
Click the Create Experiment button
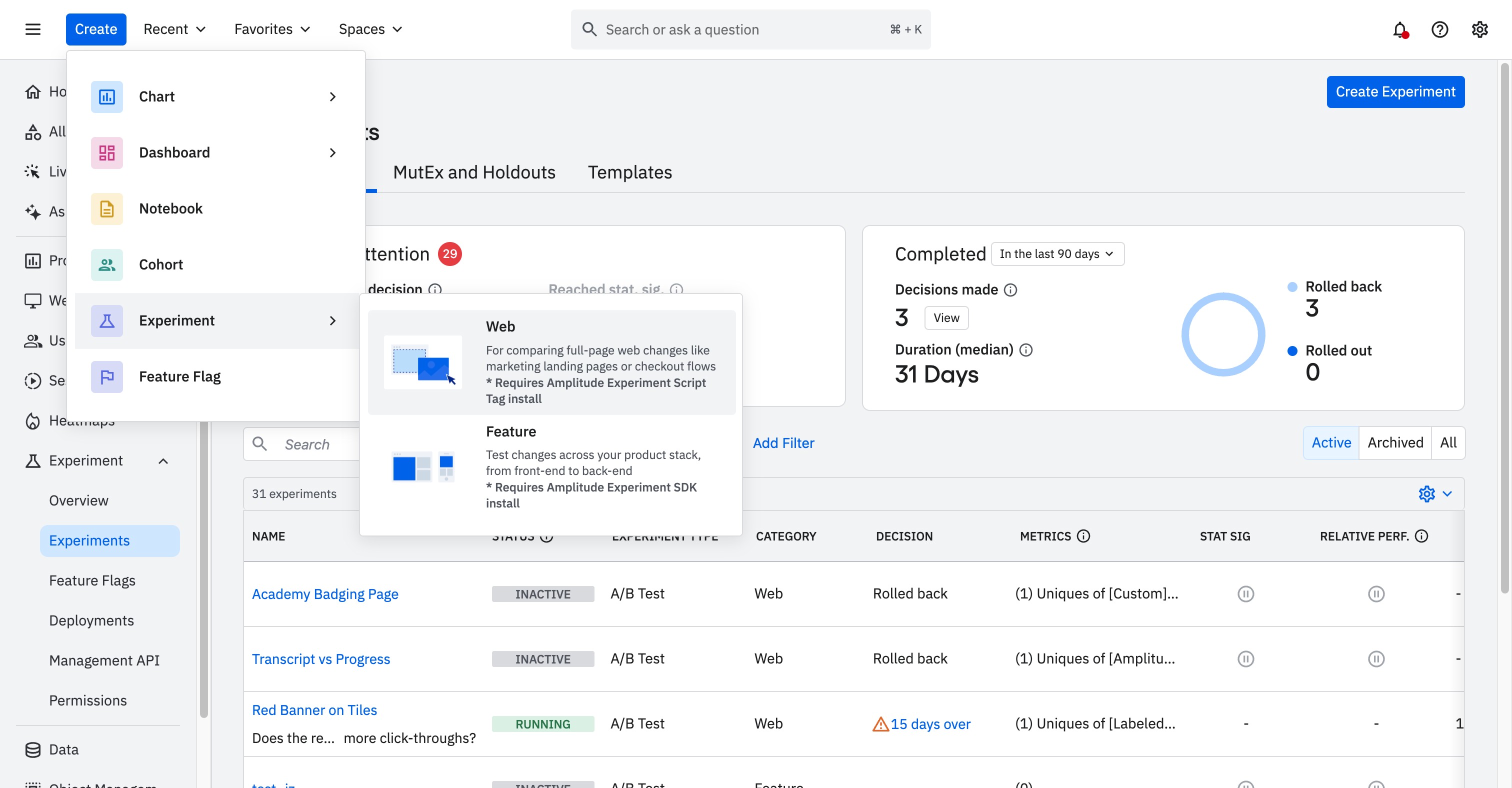click(1394, 91)
